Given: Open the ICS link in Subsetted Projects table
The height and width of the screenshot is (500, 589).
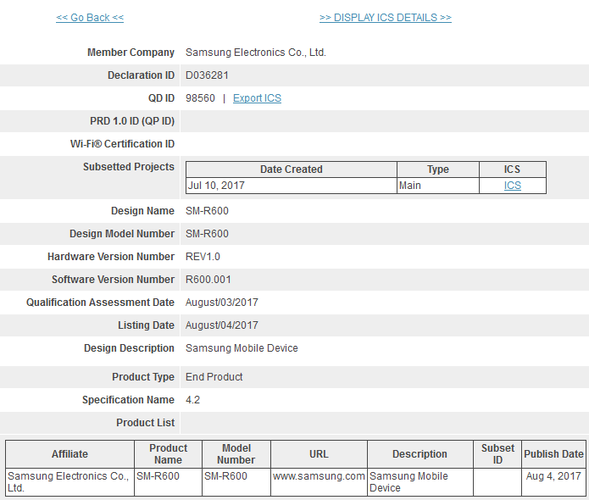Looking at the screenshot, I should point(512,186).
